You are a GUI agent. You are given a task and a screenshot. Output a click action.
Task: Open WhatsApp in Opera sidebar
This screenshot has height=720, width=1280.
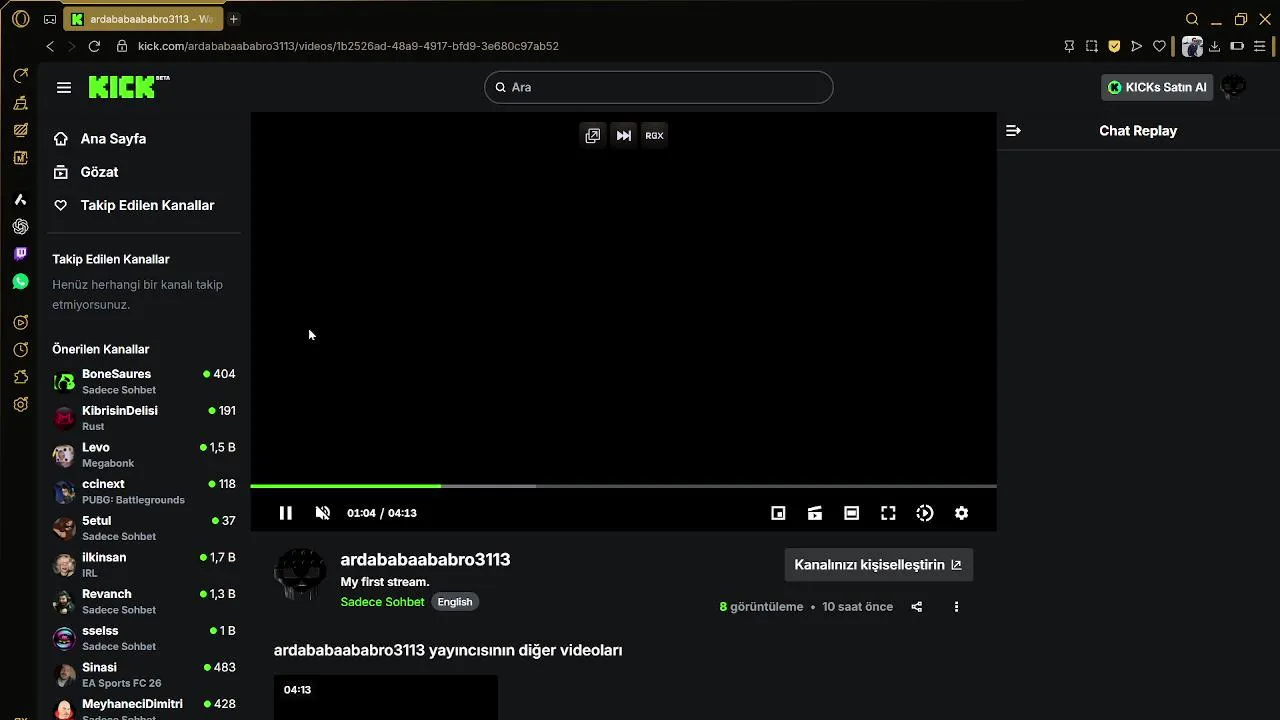coord(20,282)
